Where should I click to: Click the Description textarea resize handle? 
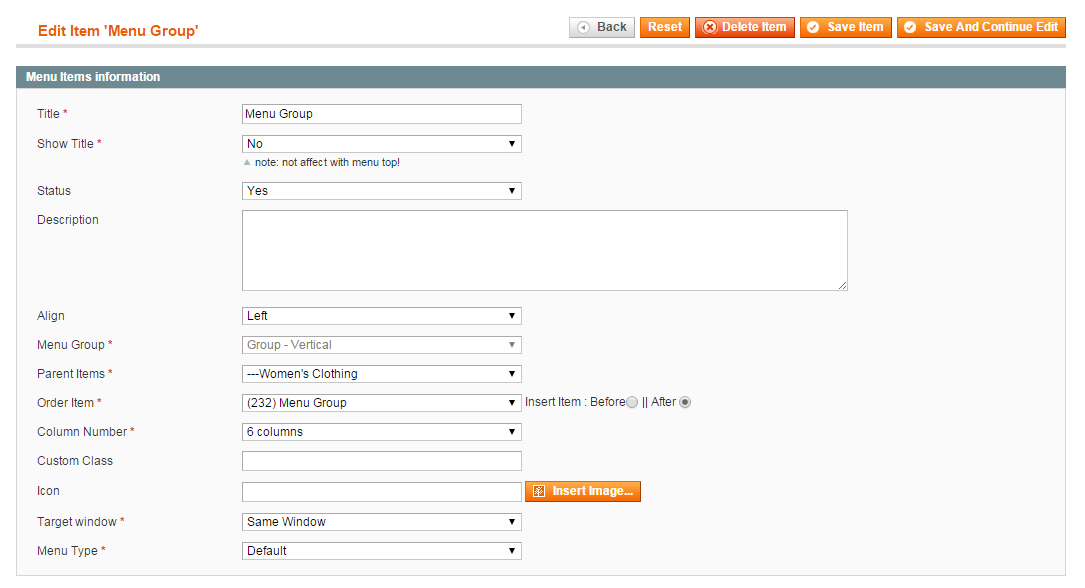[x=842, y=285]
